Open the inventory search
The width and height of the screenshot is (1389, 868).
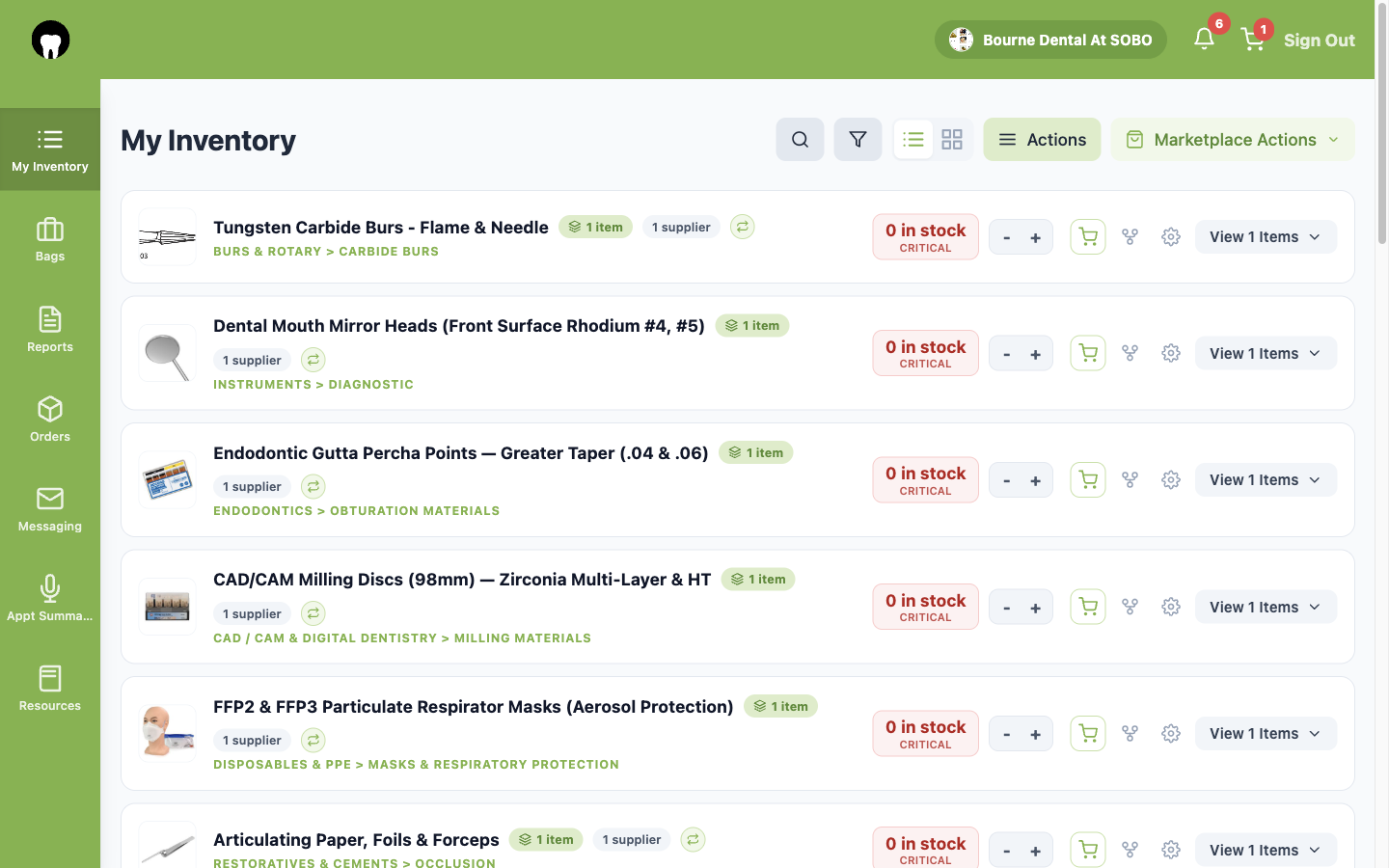800,140
